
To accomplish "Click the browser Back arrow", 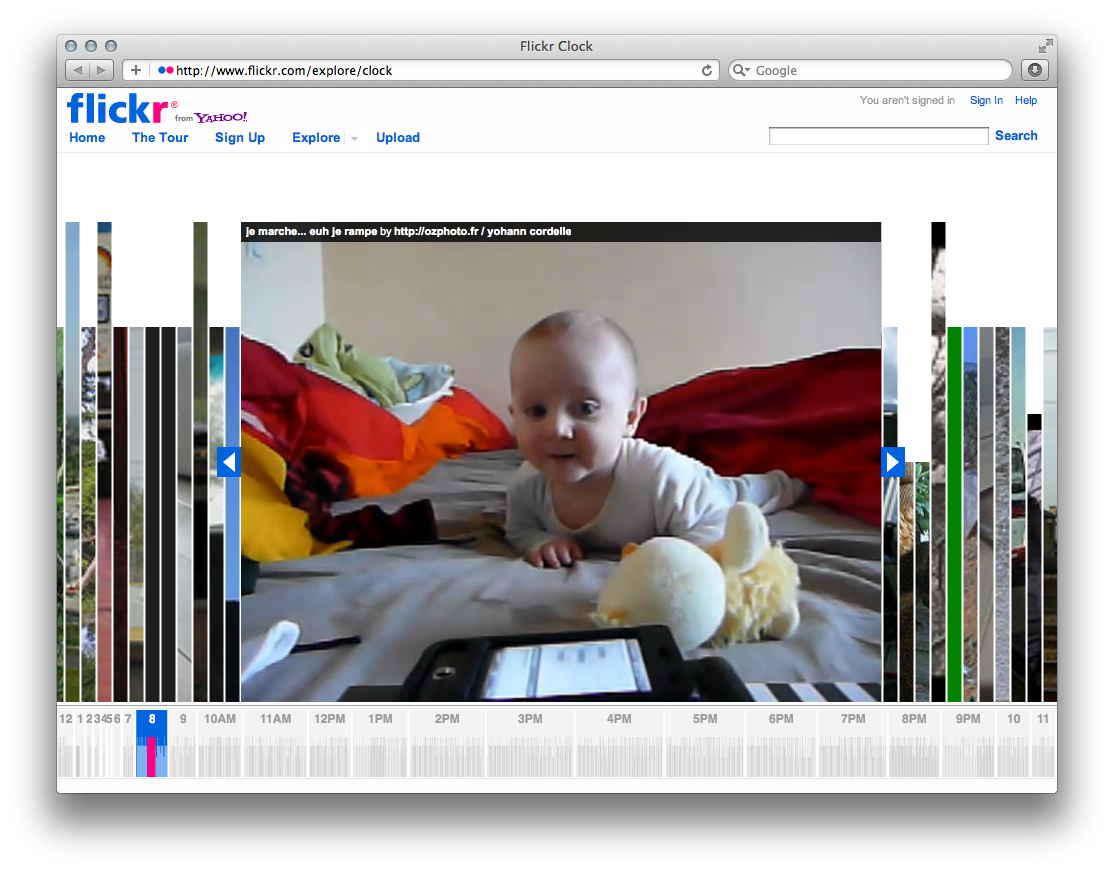I will click(76, 70).
